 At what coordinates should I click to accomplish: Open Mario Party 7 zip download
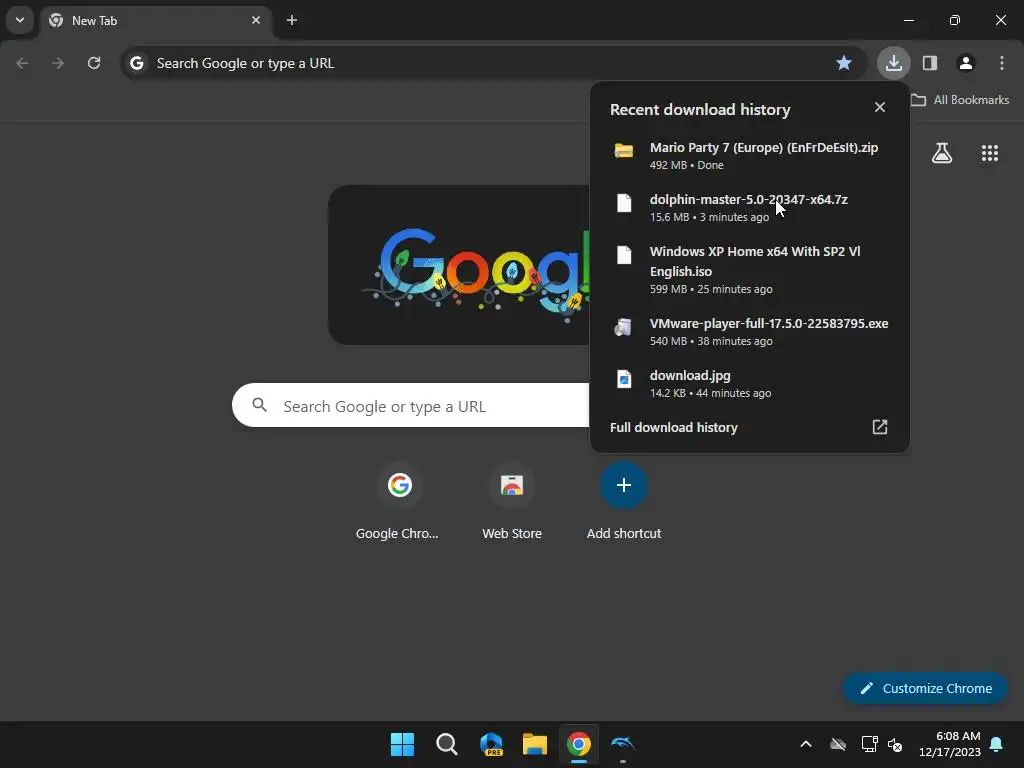pos(750,155)
